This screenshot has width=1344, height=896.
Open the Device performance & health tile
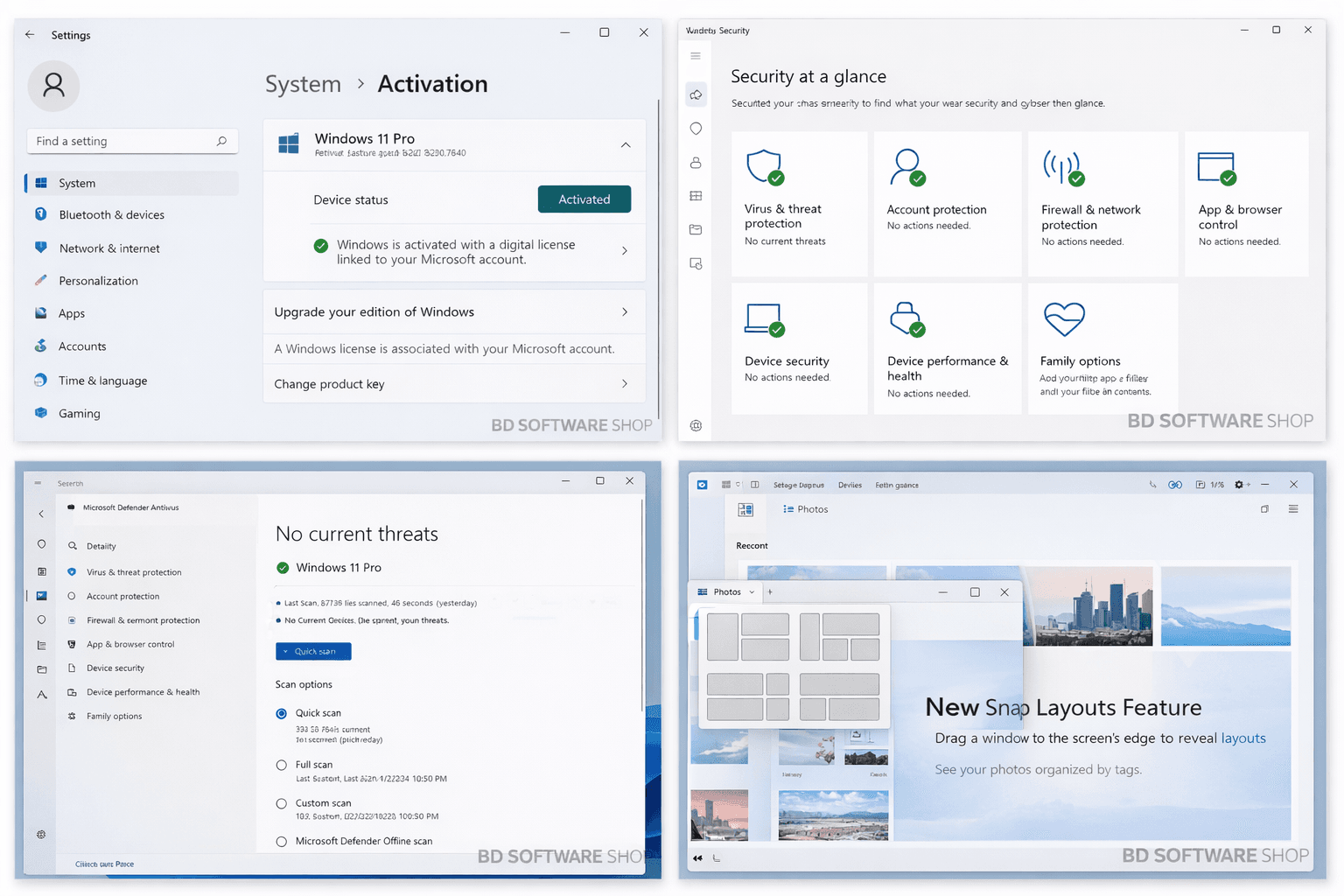[x=947, y=348]
